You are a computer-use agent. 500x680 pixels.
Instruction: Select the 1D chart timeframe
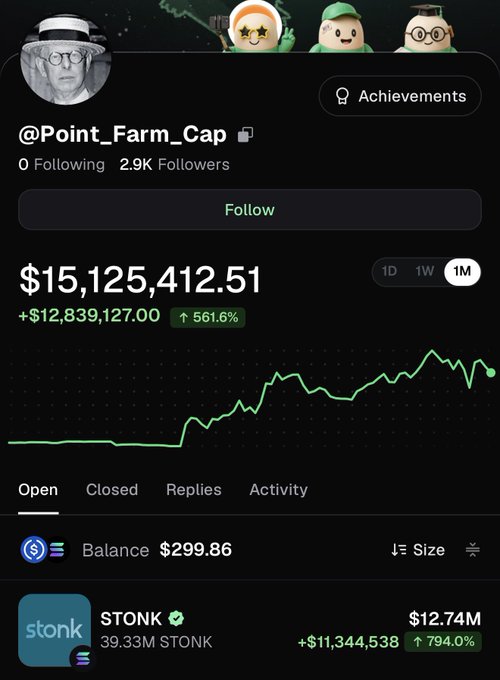pos(389,271)
